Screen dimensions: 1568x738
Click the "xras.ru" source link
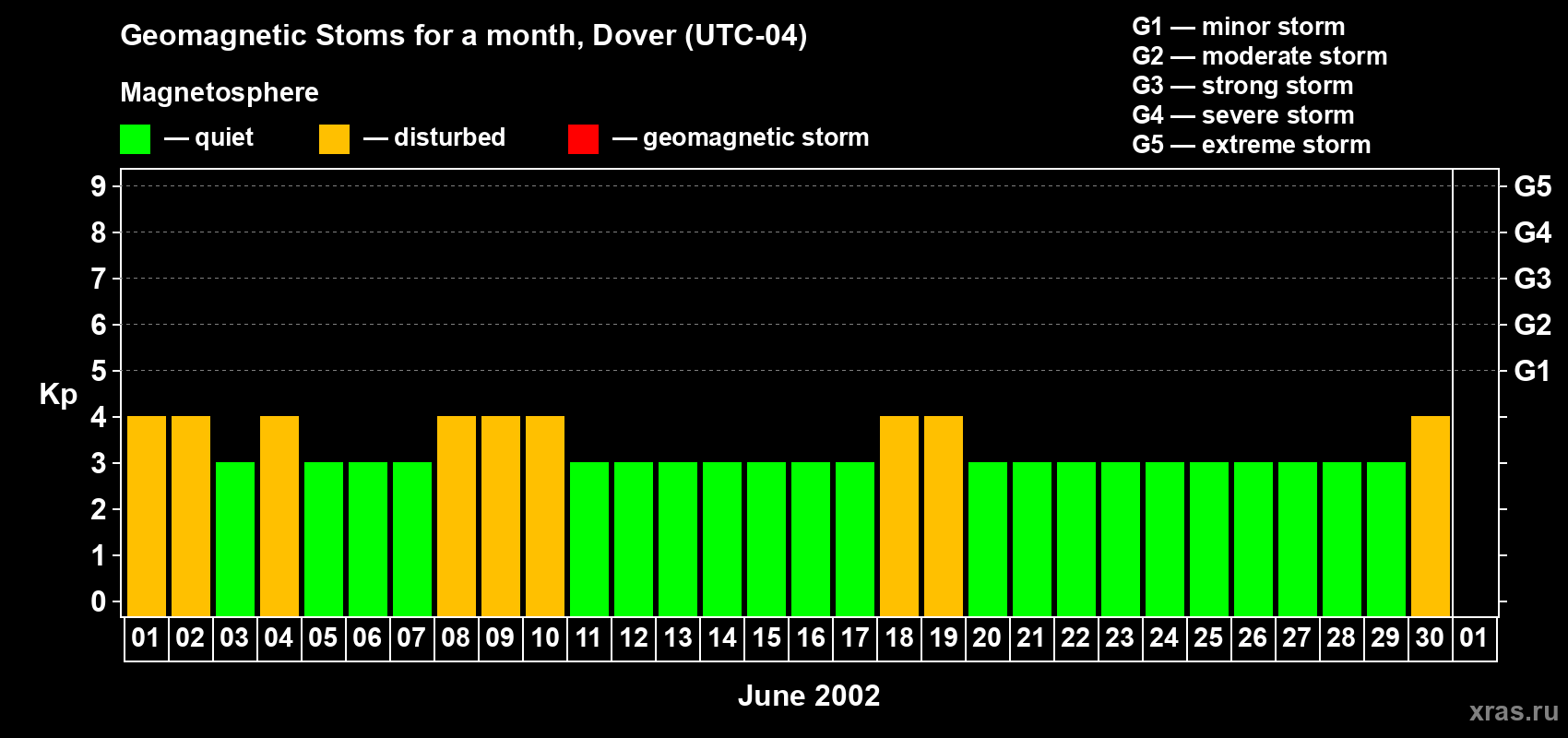click(x=1514, y=711)
